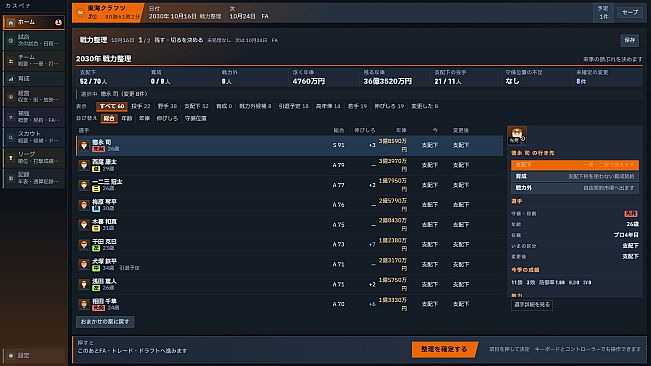The width and height of the screenshot is (651, 366).
Task: Click 残る年俸 36億3520万円 summary
Action: (394, 77)
